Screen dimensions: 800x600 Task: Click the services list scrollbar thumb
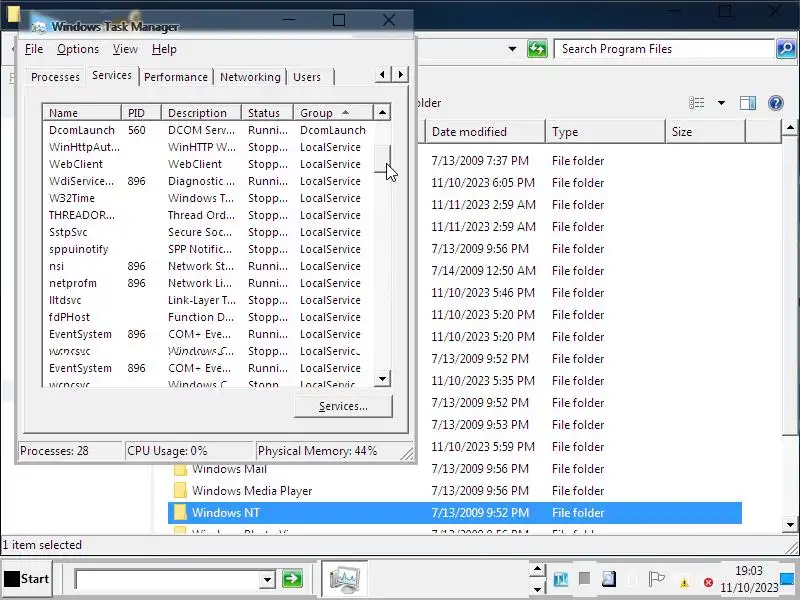pyautogui.click(x=382, y=159)
